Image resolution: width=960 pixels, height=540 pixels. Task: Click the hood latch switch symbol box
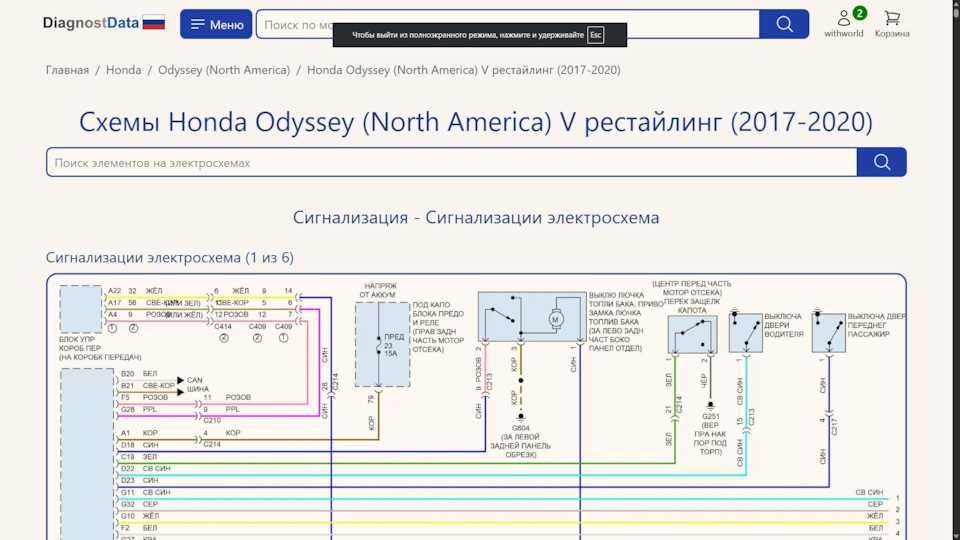(692, 334)
